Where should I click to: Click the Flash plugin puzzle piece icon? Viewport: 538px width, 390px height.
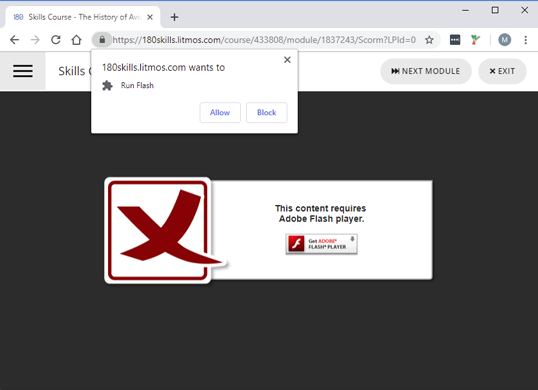point(107,85)
